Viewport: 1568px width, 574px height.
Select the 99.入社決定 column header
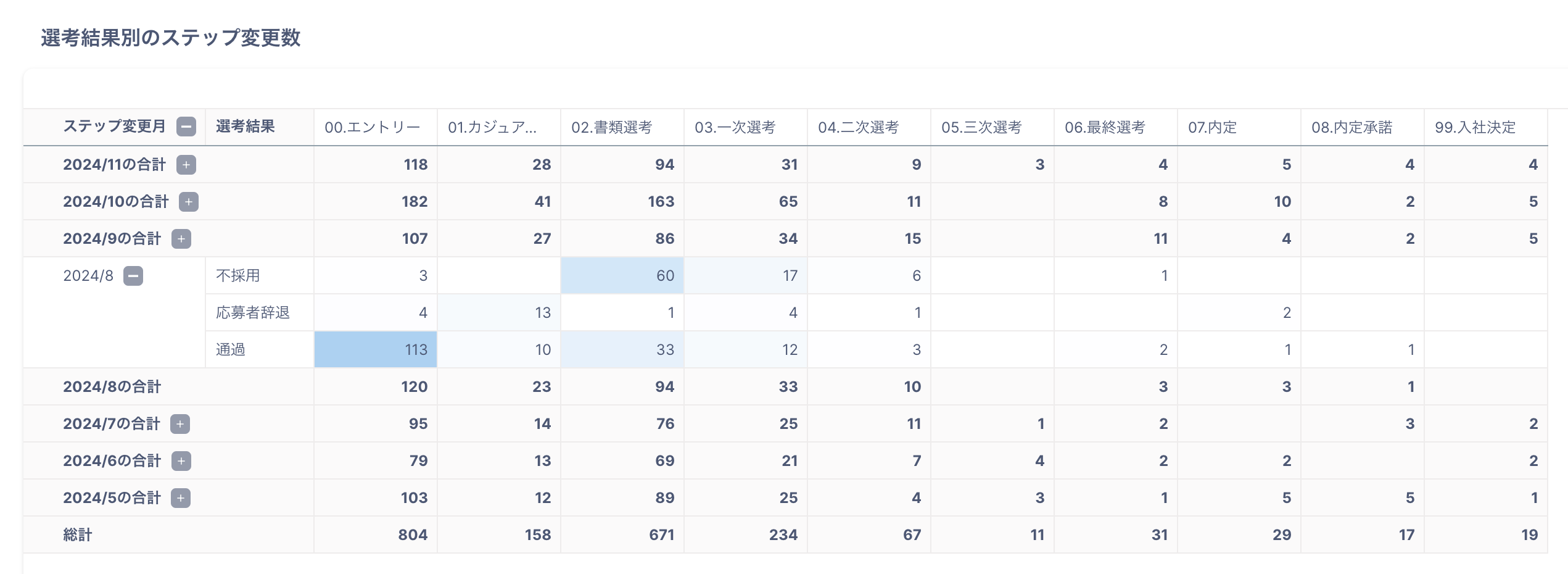pyautogui.click(x=1475, y=128)
